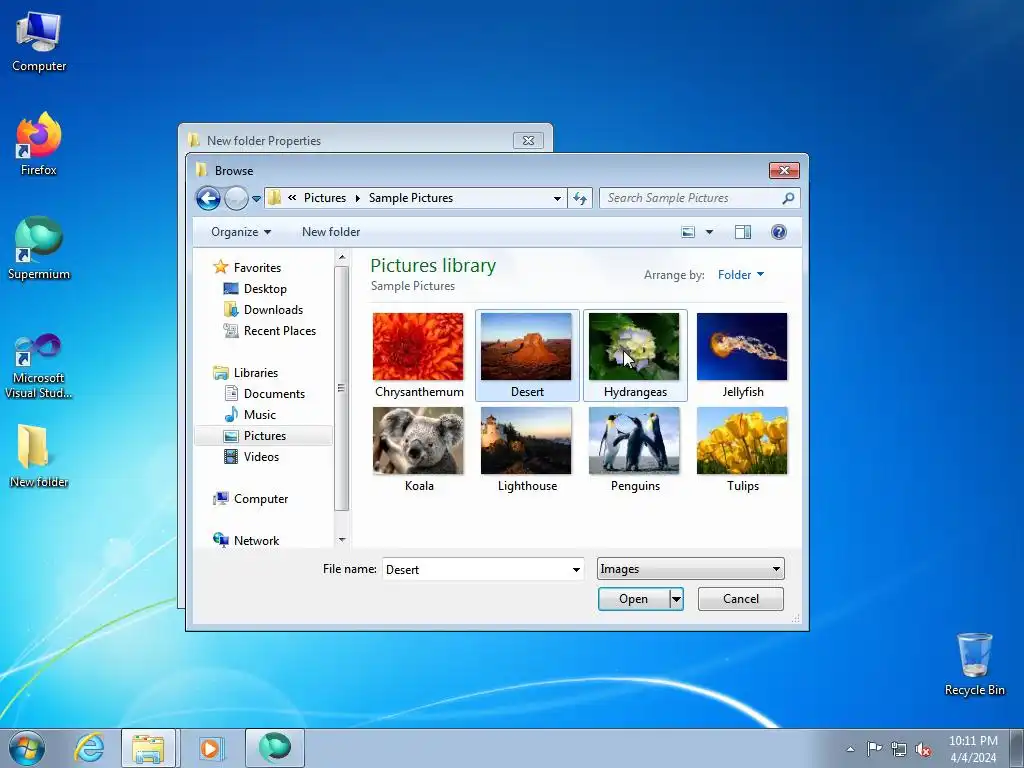This screenshot has height=768, width=1024.
Task: Select the Recycle Bin icon
Action: [x=974, y=664]
